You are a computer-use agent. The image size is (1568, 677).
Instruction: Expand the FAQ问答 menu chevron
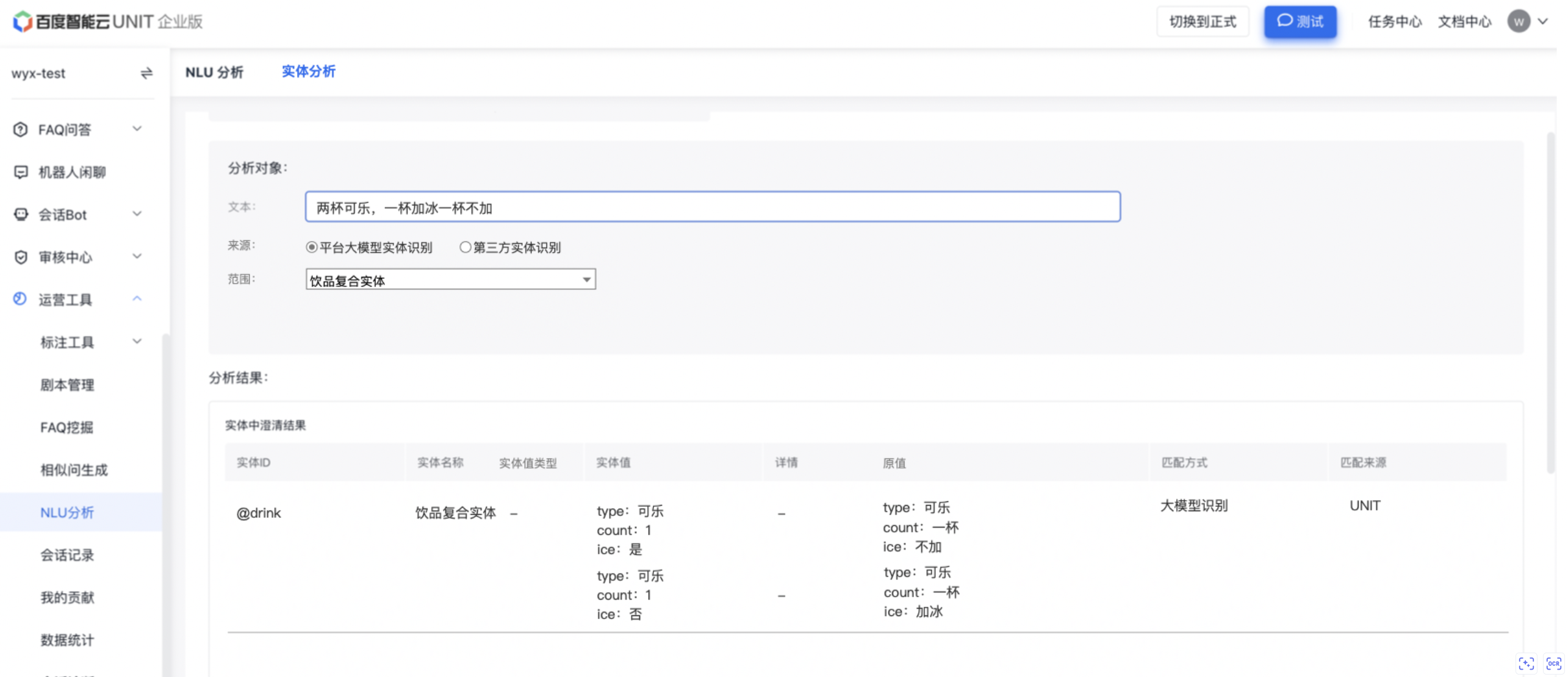[x=137, y=129]
